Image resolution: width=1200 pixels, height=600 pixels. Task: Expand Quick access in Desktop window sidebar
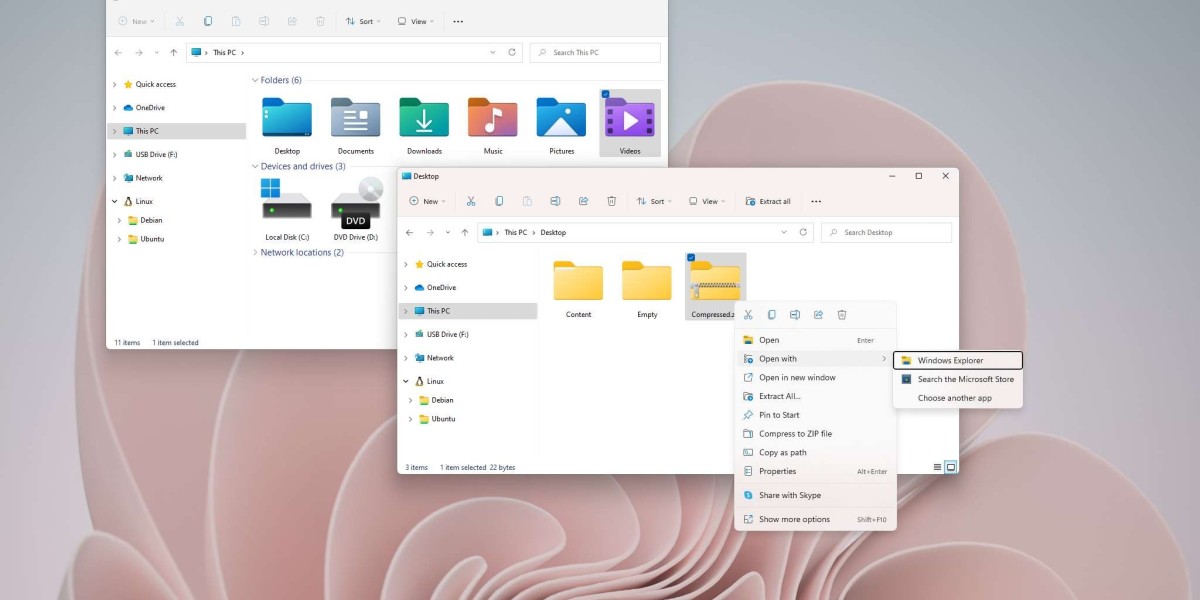[405, 264]
